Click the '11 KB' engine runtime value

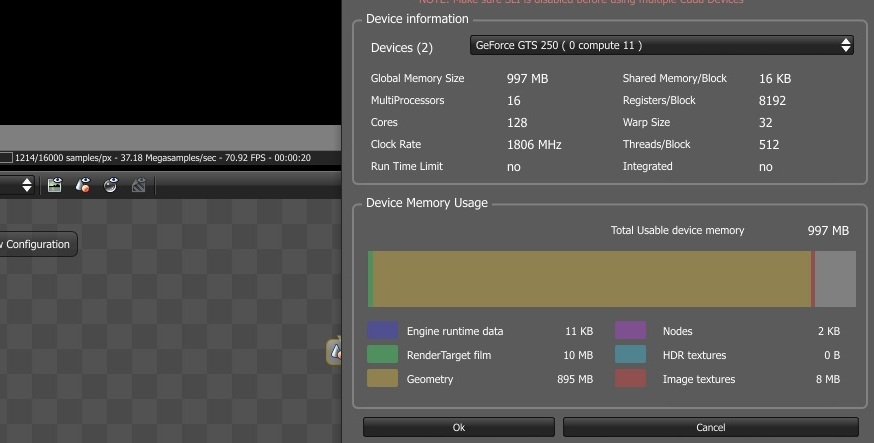click(x=579, y=331)
